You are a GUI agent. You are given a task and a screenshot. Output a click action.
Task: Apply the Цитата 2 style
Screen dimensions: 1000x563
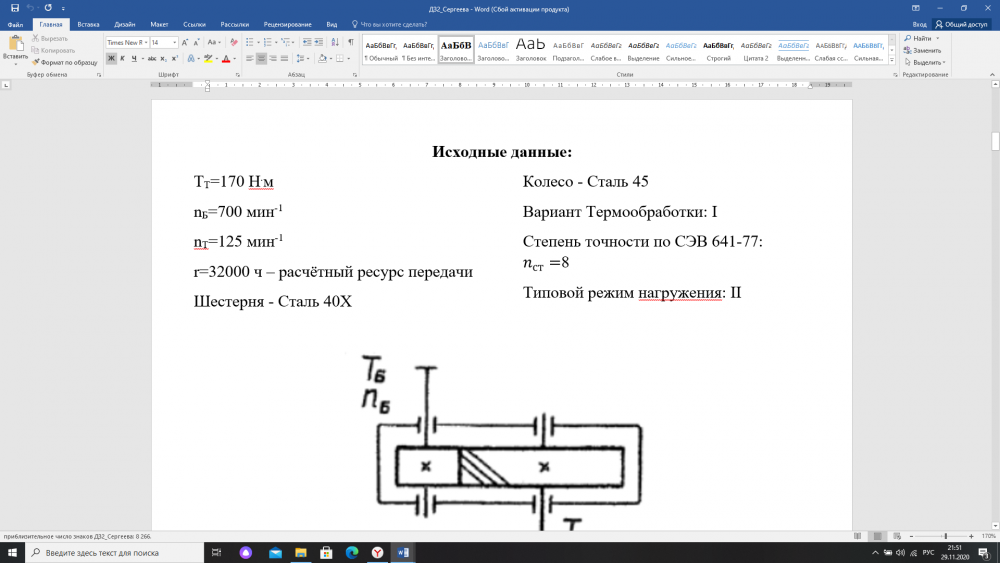tap(756, 50)
